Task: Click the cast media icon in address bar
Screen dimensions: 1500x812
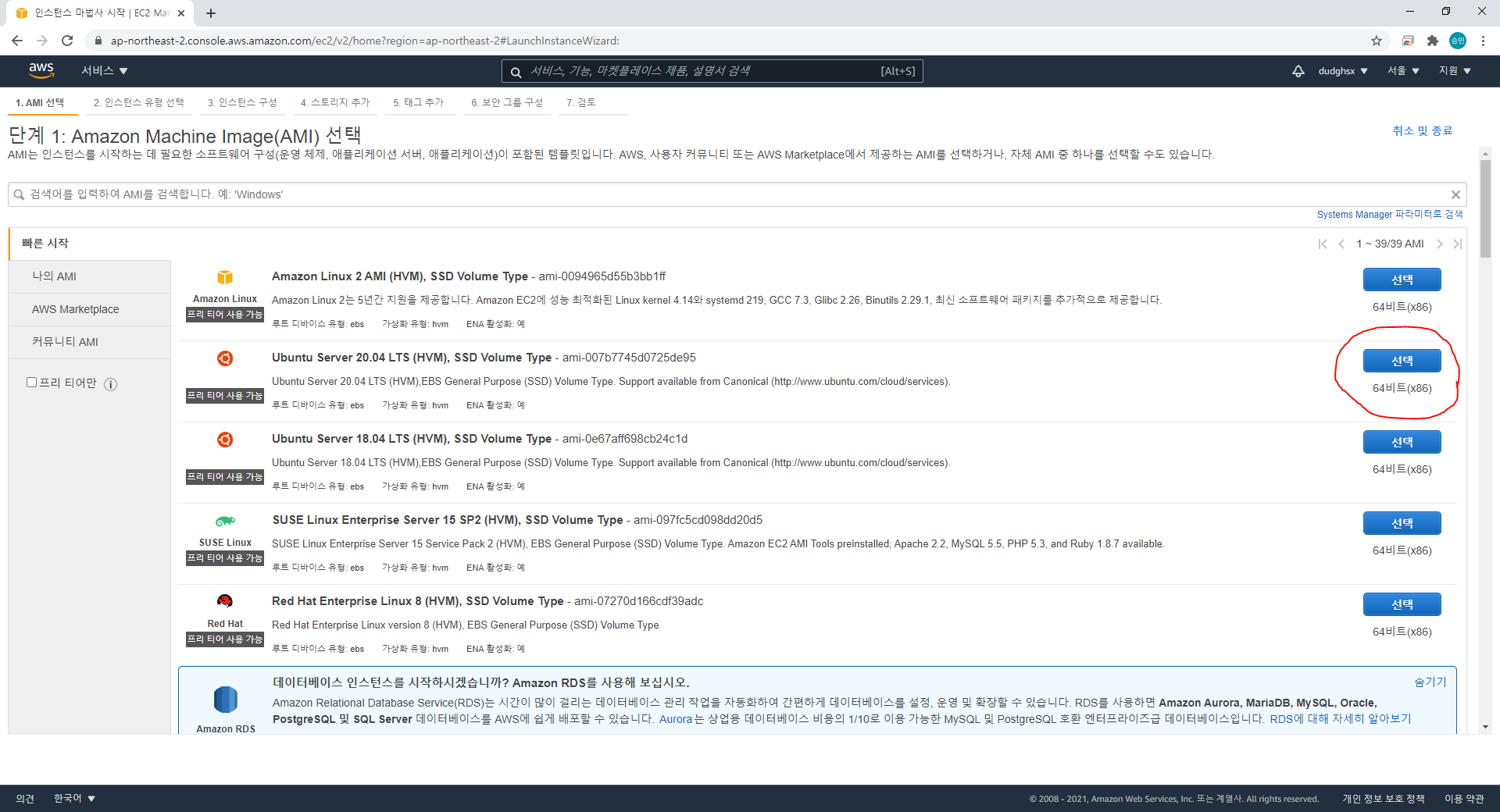Action: click(x=1408, y=41)
